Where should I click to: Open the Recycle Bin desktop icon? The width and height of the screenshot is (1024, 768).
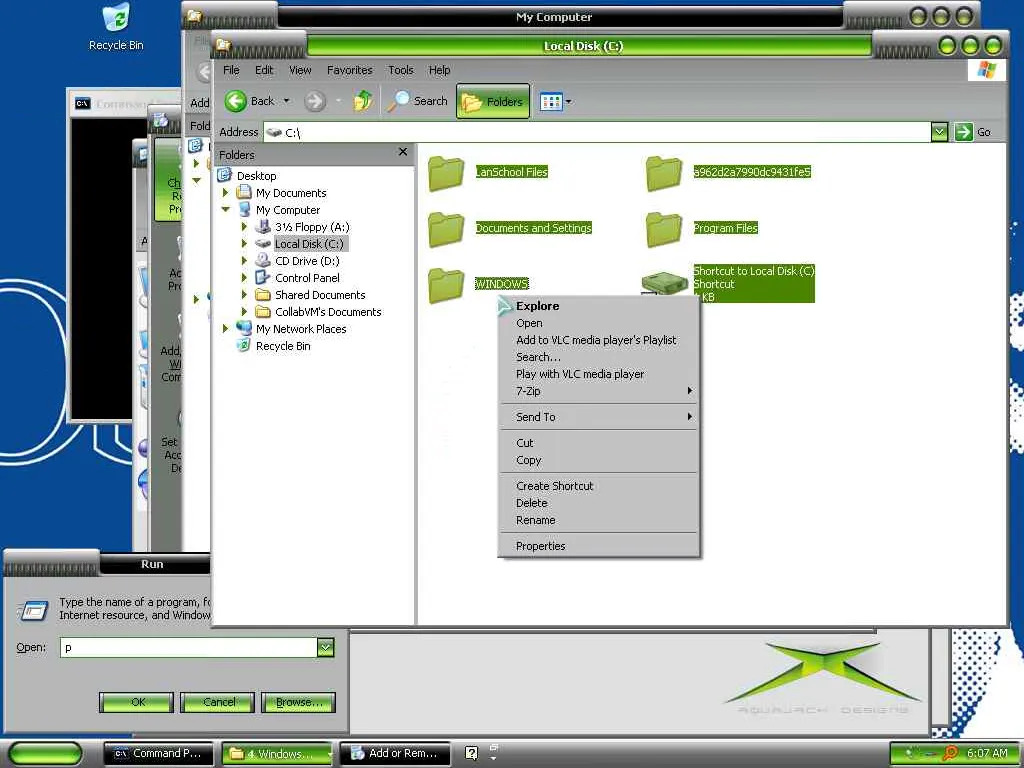[116, 26]
